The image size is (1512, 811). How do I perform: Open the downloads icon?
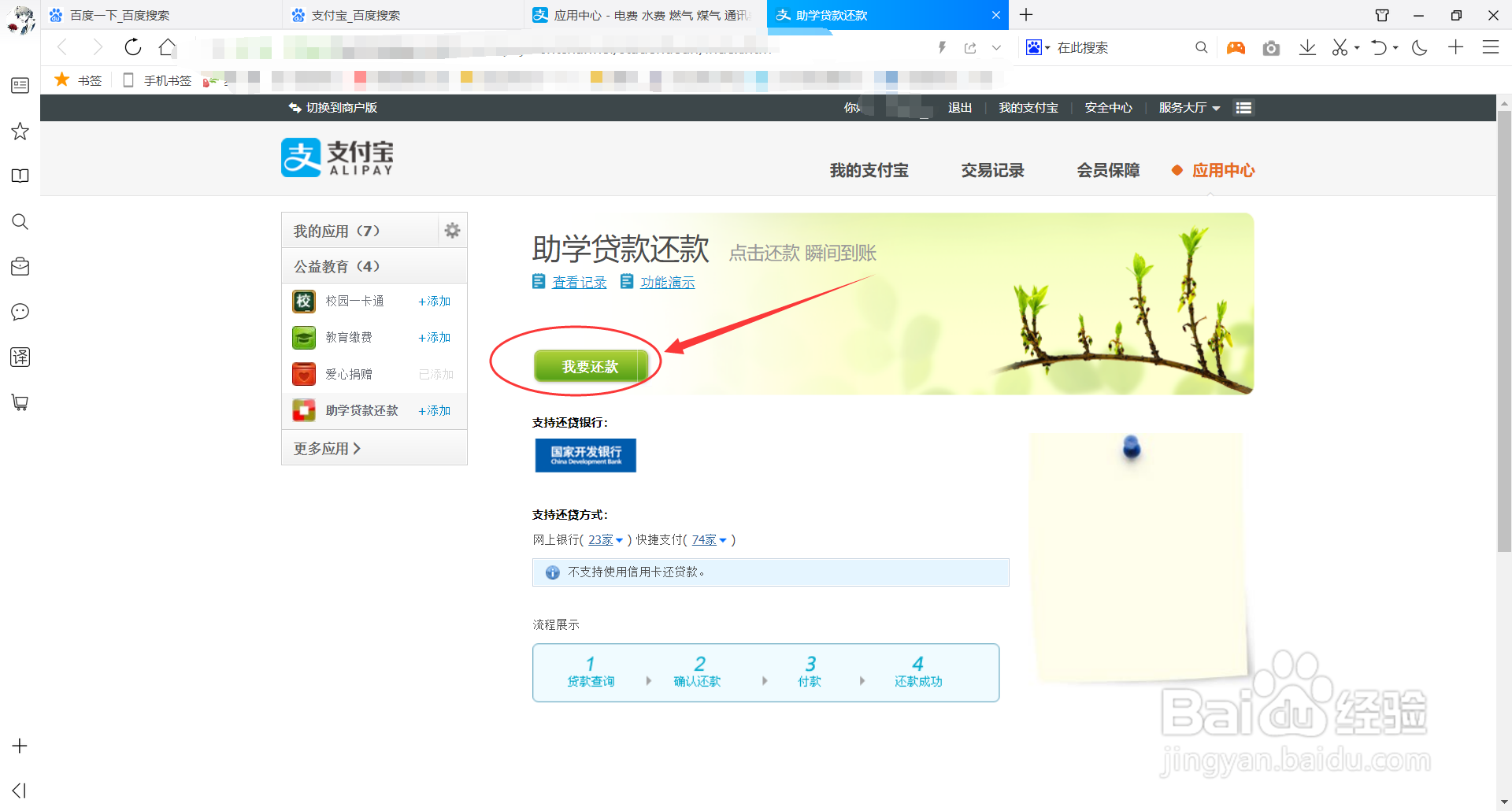click(x=1307, y=47)
